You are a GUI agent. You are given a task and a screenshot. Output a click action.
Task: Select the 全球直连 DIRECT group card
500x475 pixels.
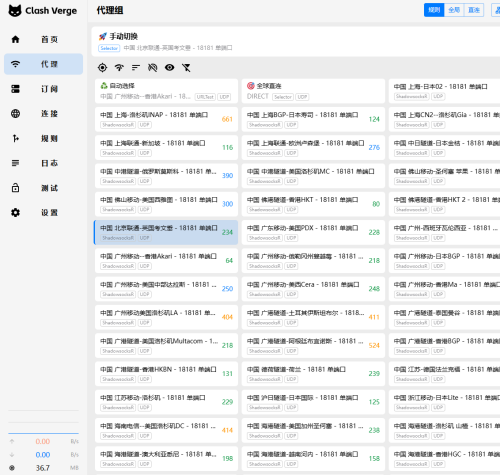(313, 91)
